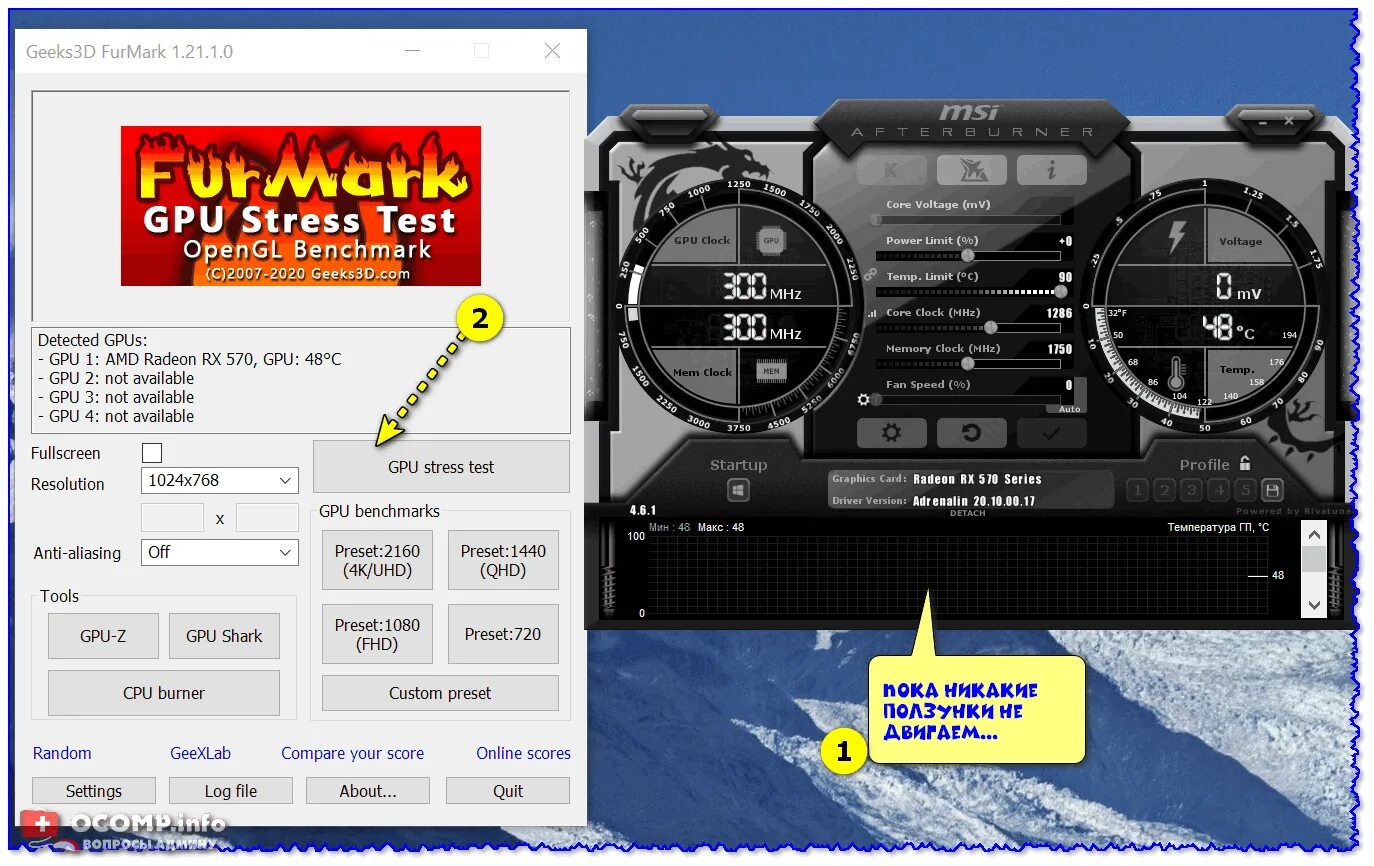Select profile slot 5 in Afterburner

click(x=1245, y=490)
